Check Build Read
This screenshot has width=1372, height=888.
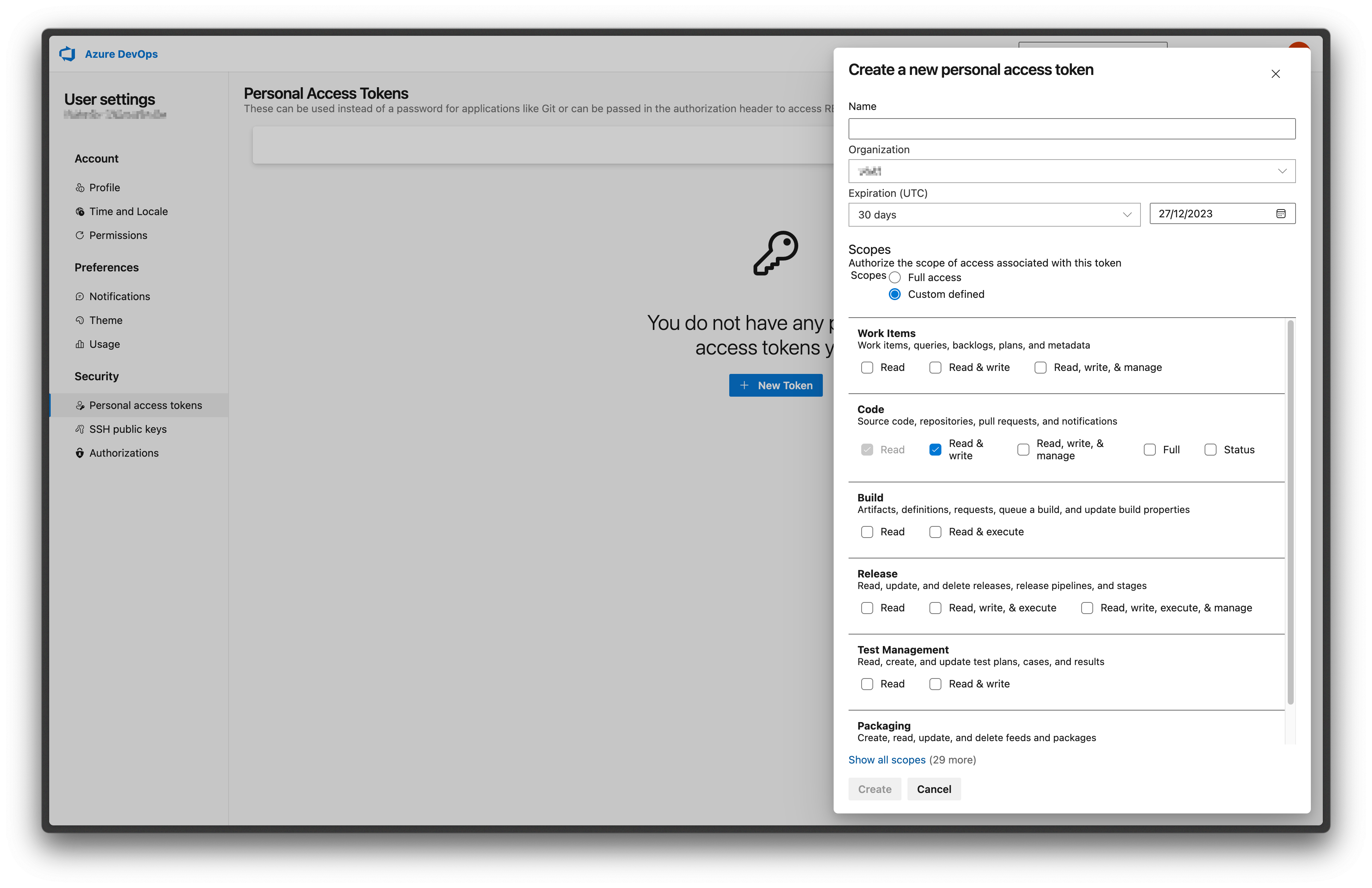(867, 532)
